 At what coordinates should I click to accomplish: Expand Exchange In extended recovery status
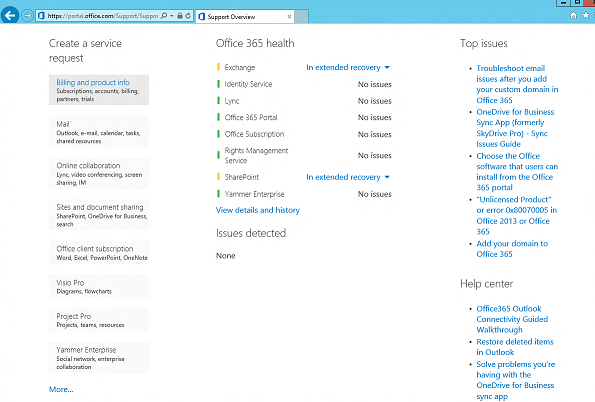pyautogui.click(x=348, y=67)
